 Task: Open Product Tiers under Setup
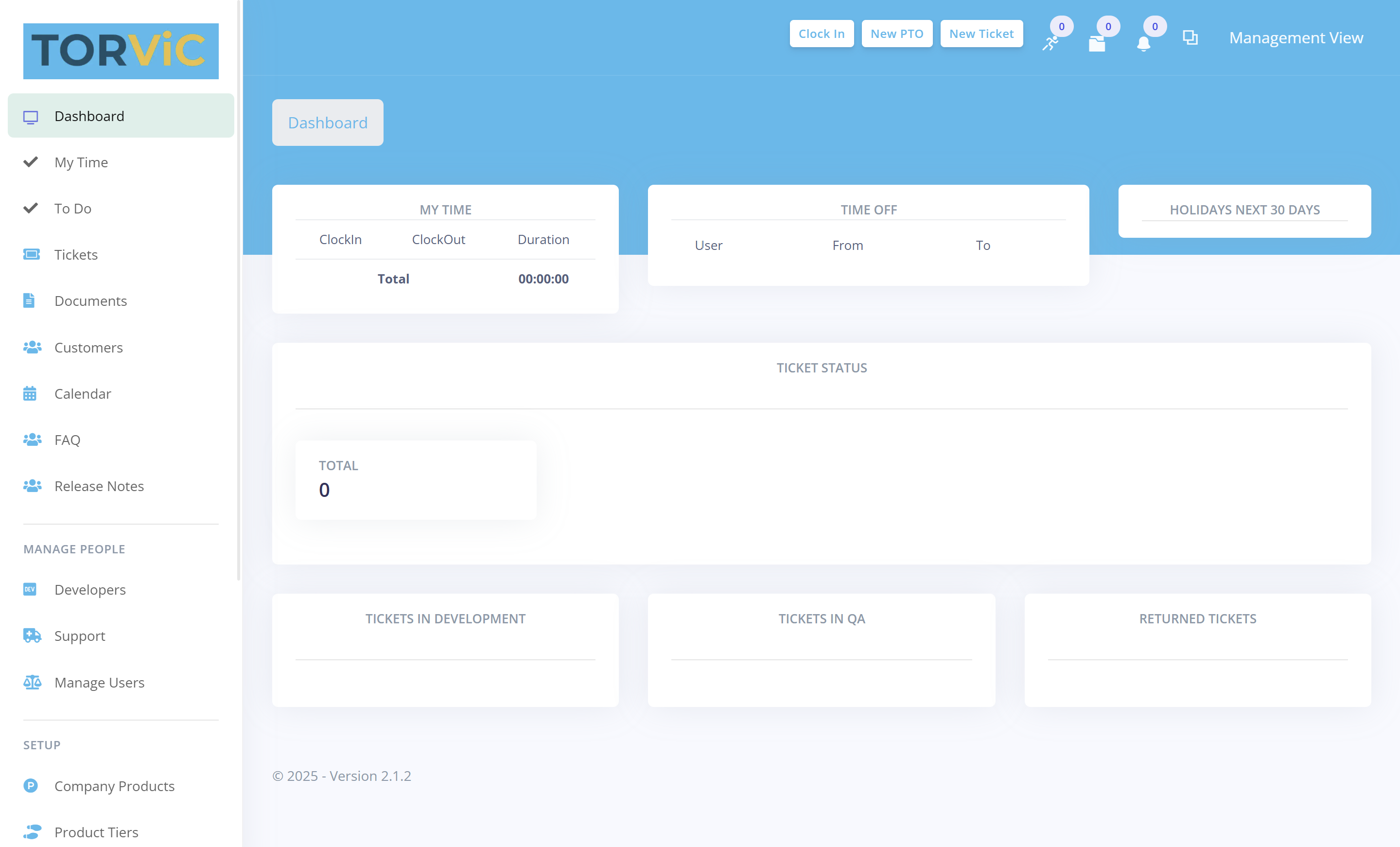coord(121,831)
